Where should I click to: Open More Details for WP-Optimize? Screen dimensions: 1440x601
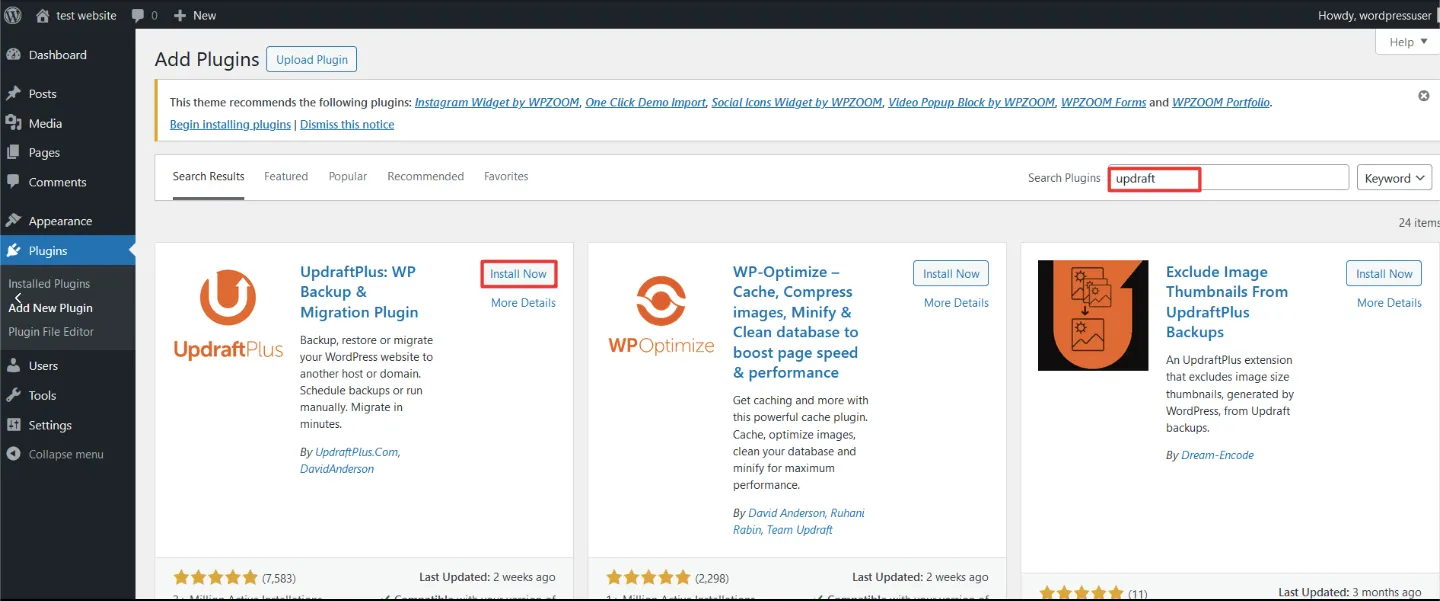[956, 303]
